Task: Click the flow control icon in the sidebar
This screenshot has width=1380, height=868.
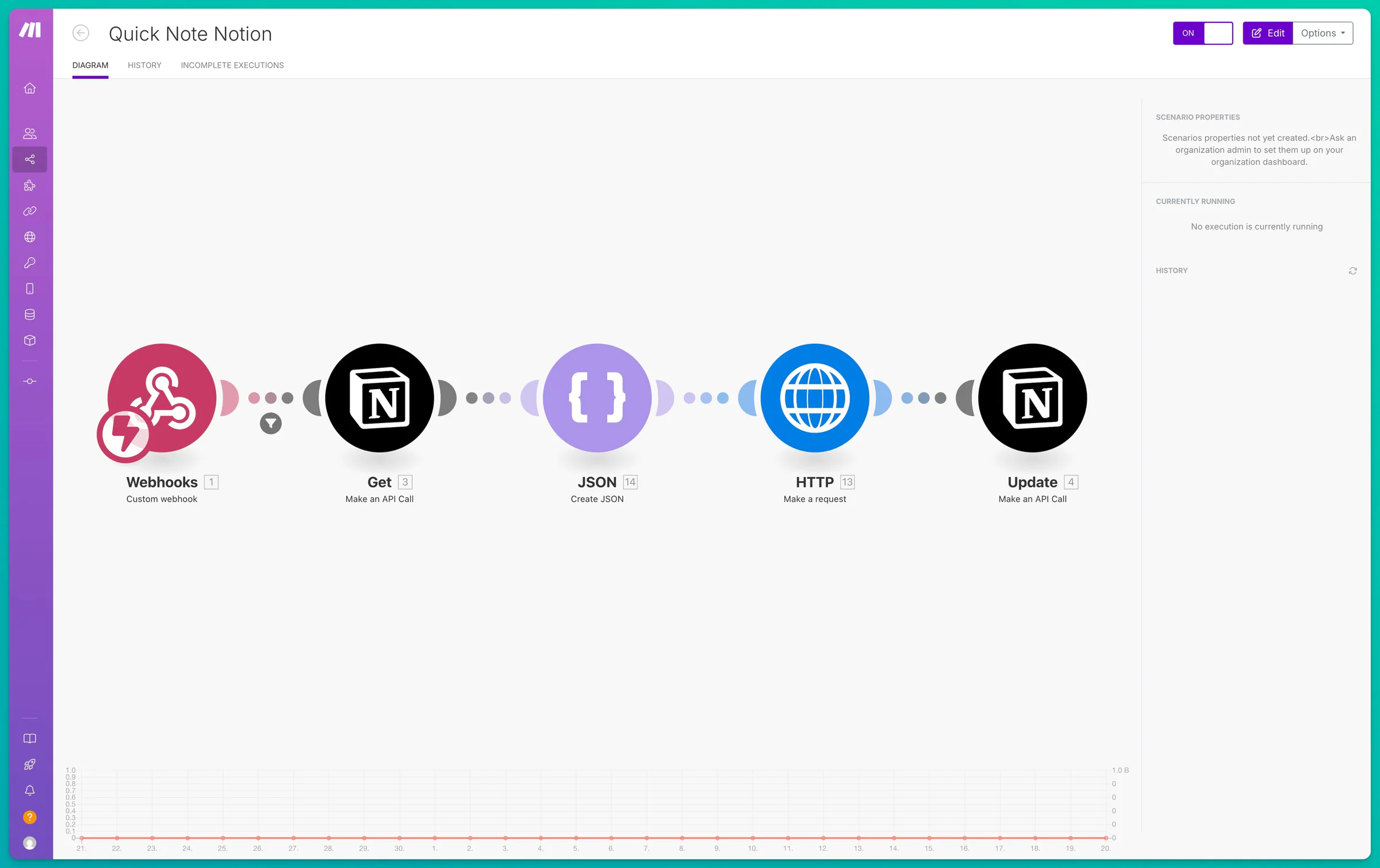Action: click(x=30, y=381)
